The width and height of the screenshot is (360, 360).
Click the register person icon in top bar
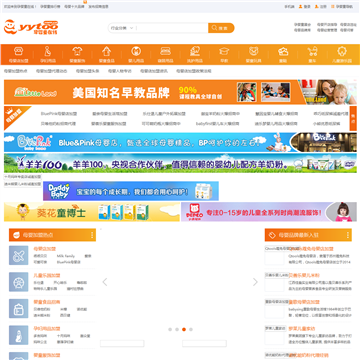click(x=316, y=6)
